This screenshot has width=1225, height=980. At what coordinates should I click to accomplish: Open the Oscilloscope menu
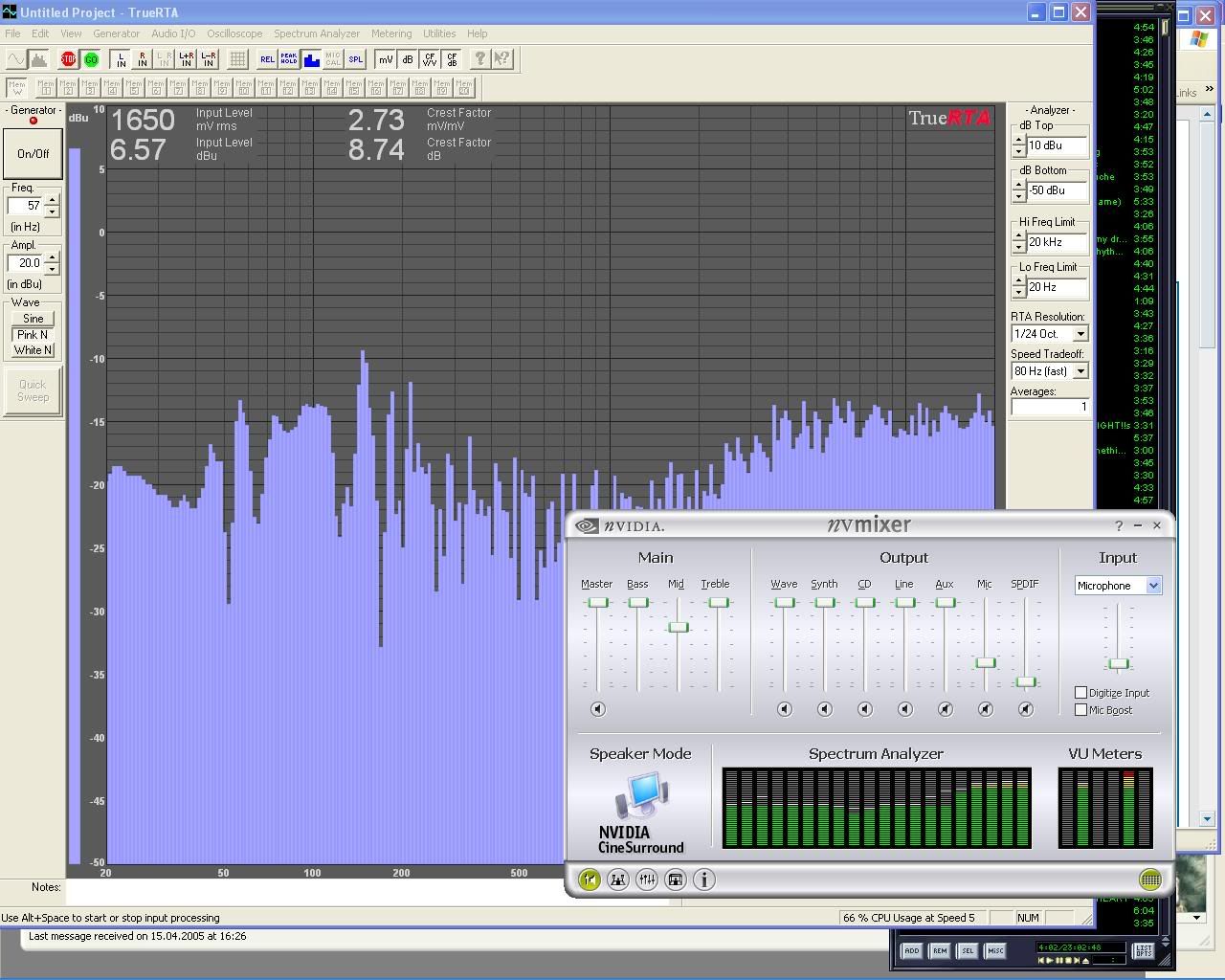tap(234, 33)
